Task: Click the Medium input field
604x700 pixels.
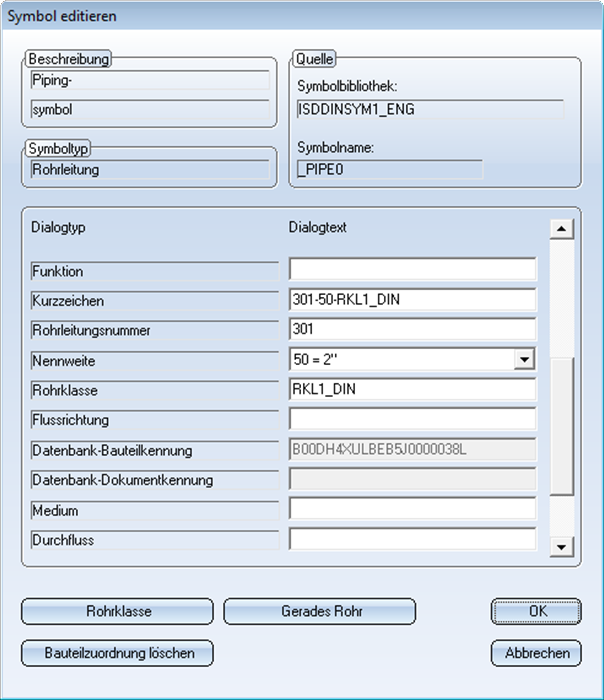Action: (412, 509)
